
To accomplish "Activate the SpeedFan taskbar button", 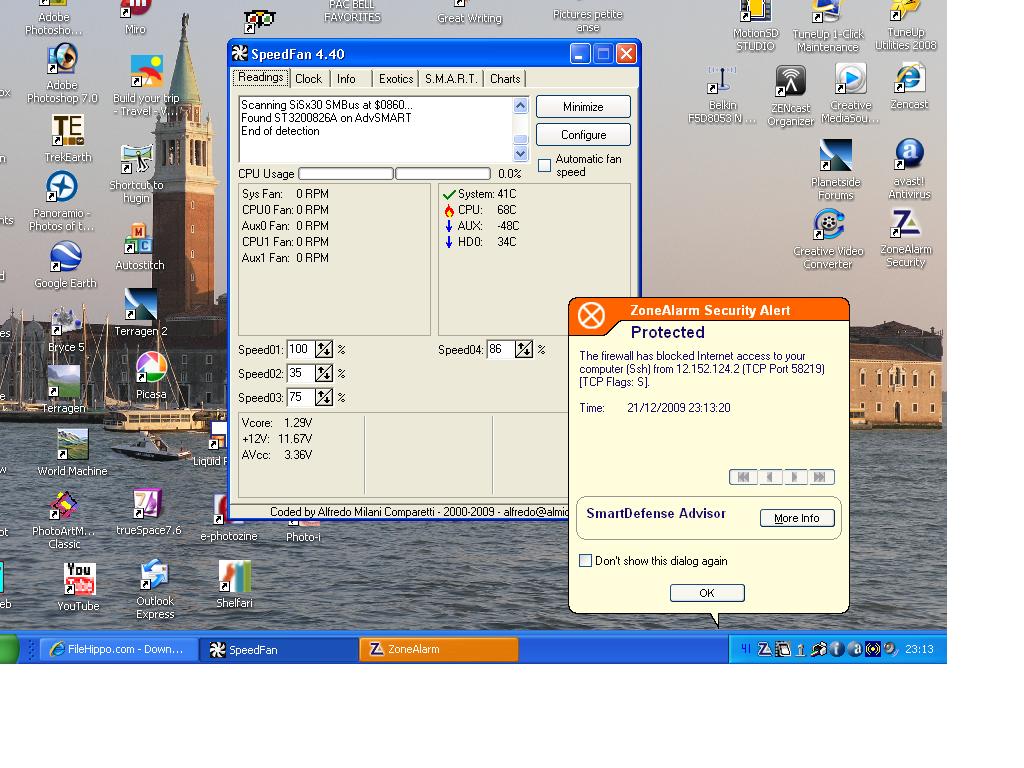I will point(279,649).
